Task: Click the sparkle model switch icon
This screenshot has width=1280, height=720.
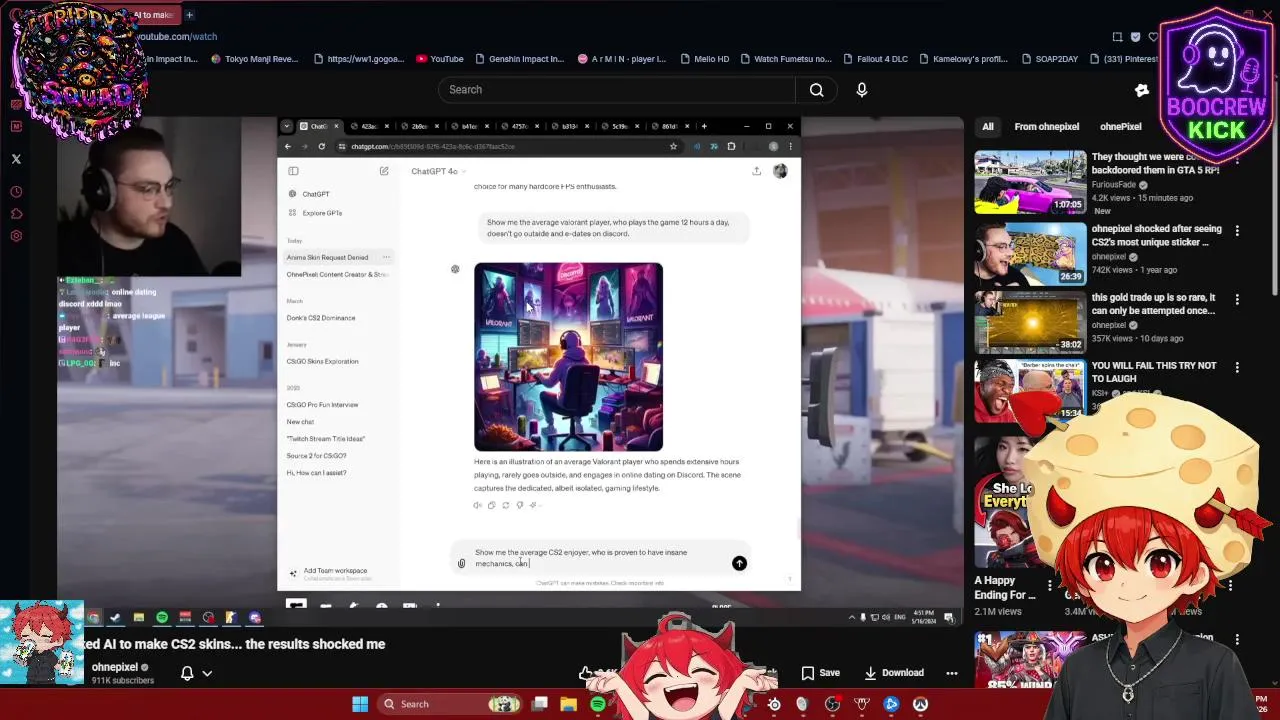Action: [534, 505]
